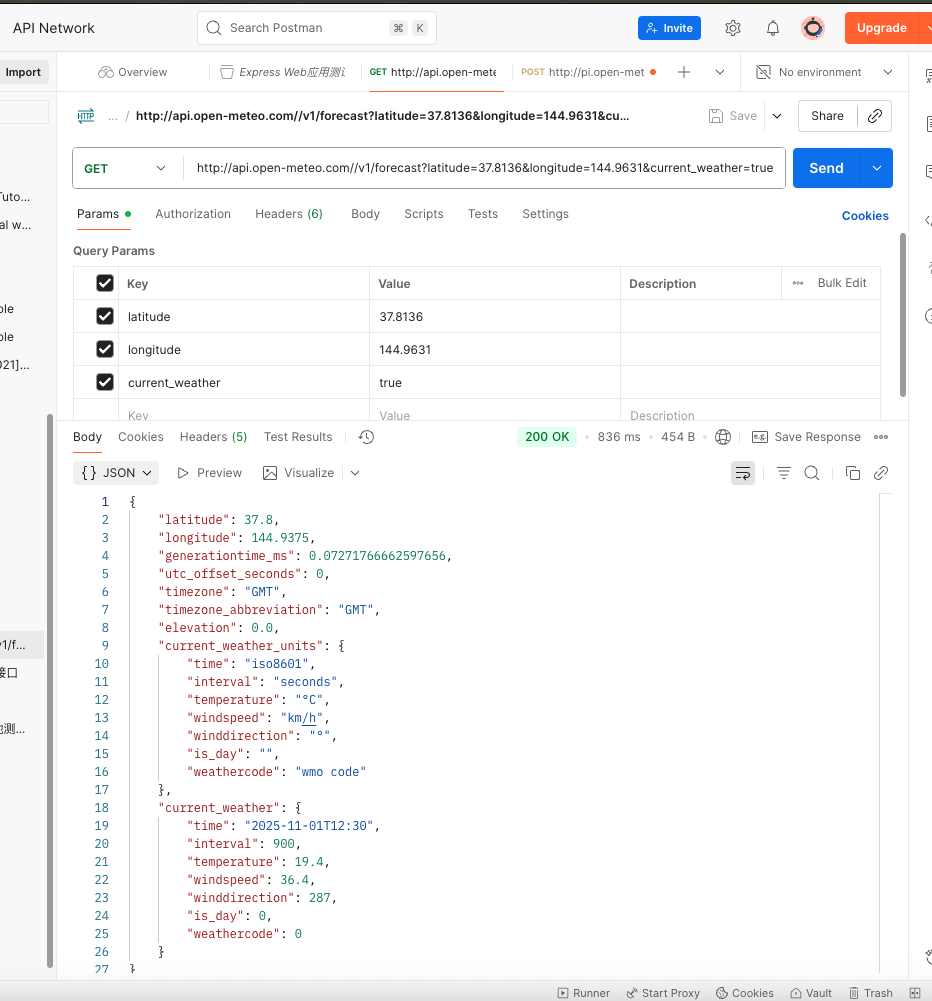Click the response link icon

[x=881, y=473]
